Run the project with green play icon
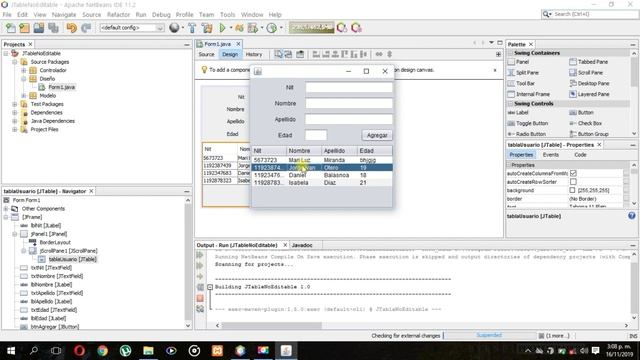 click(222, 28)
